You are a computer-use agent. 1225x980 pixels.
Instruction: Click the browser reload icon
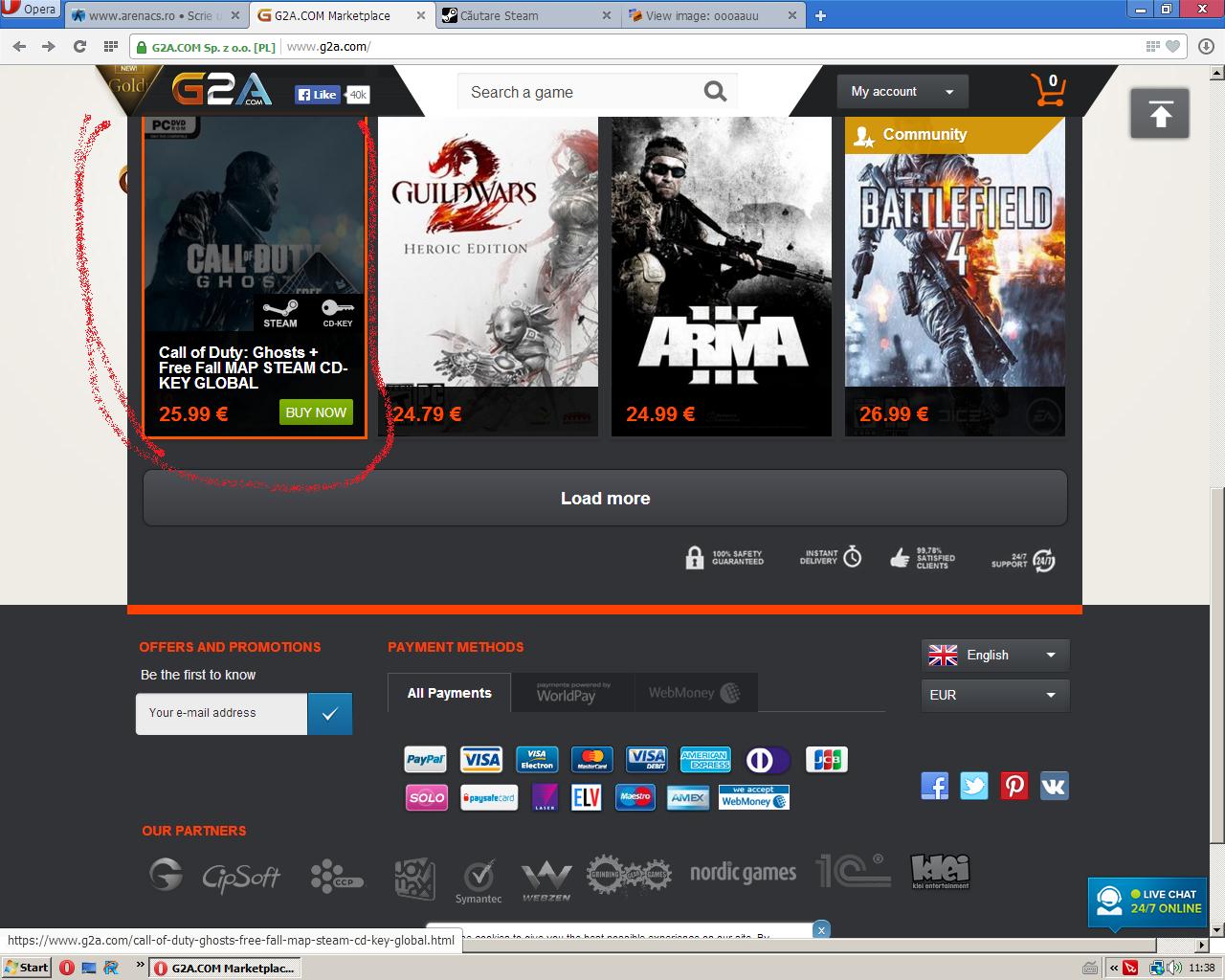click(x=79, y=46)
